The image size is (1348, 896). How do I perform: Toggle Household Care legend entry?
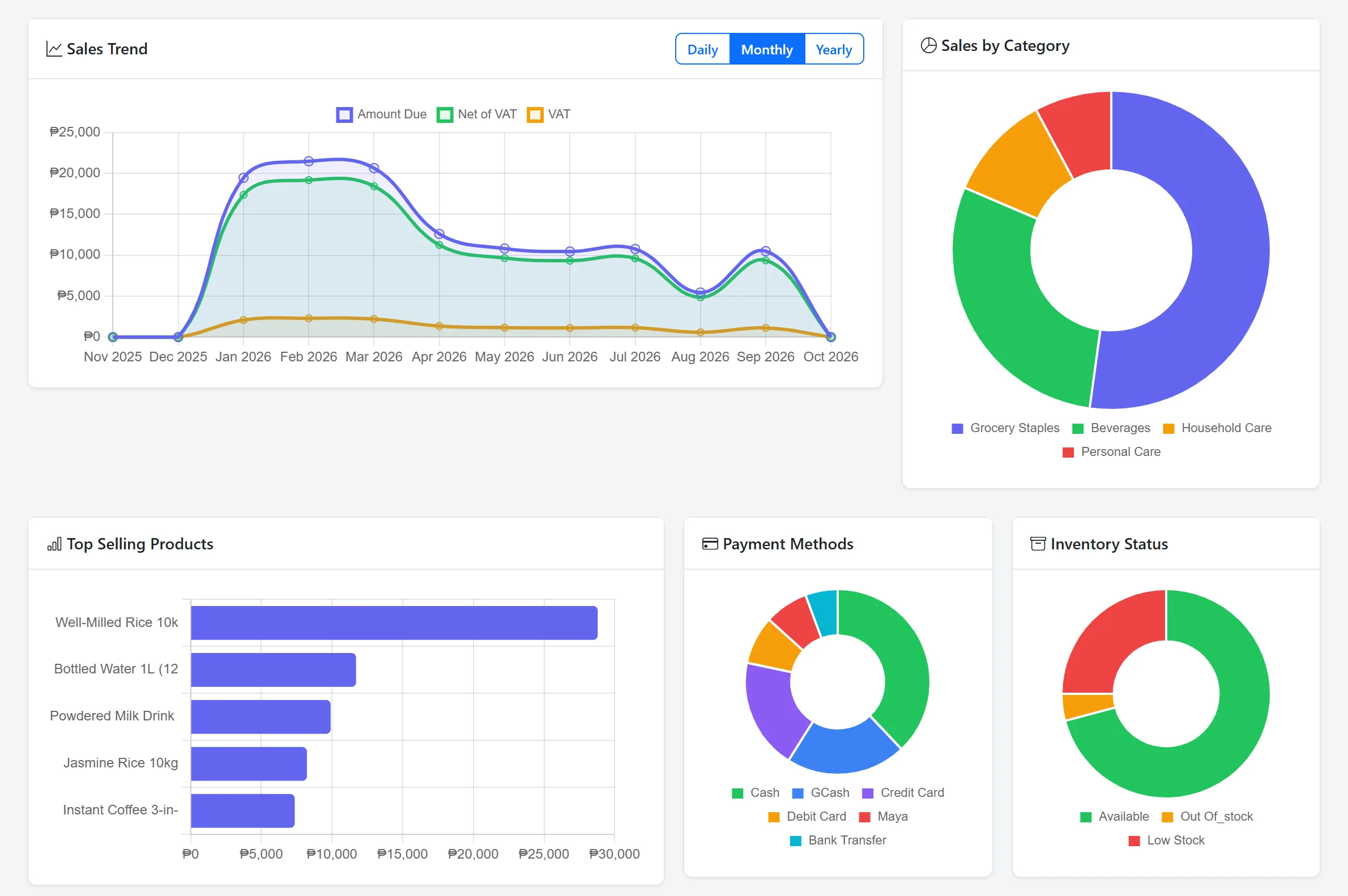click(1217, 428)
